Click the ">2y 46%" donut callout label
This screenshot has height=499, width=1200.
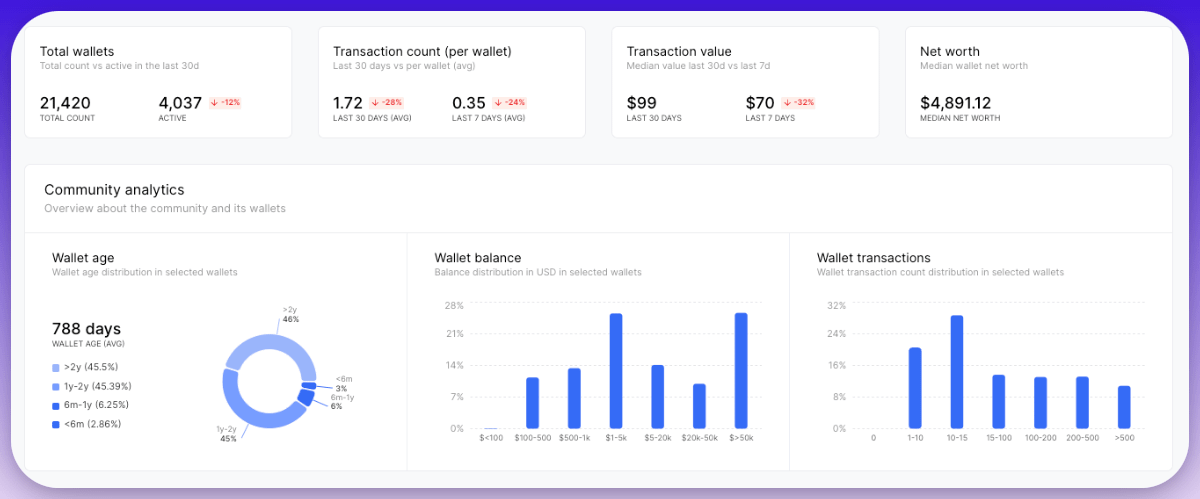click(x=291, y=314)
